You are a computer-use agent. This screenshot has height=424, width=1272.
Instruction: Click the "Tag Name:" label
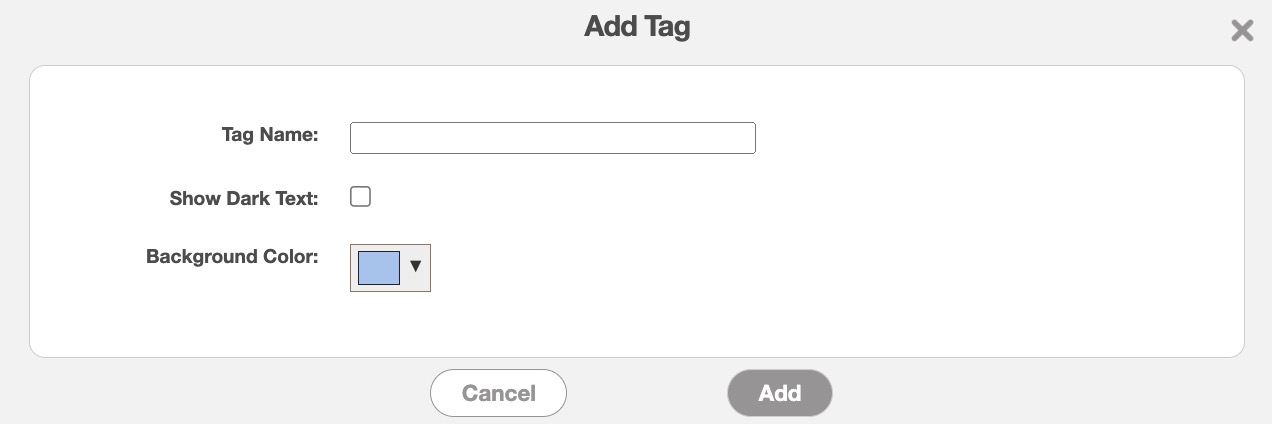click(270, 135)
